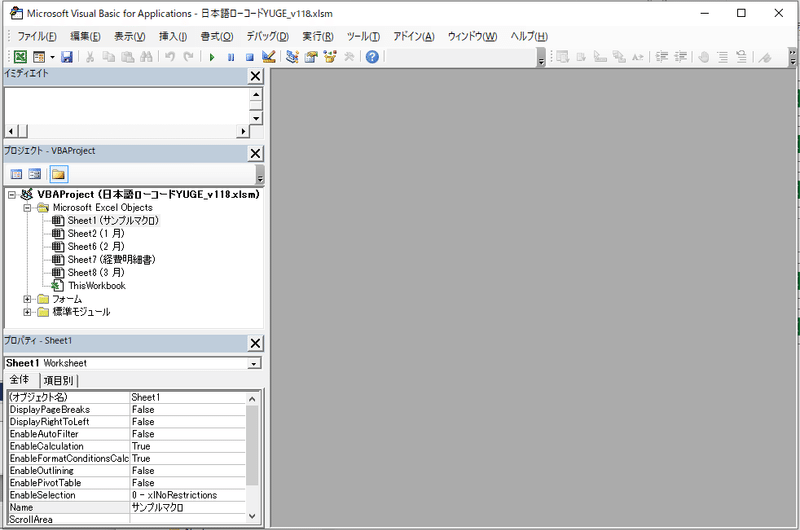Viewport: 800px width, 530px height.
Task: Expand the フォーム folder
Action: click(x=27, y=299)
